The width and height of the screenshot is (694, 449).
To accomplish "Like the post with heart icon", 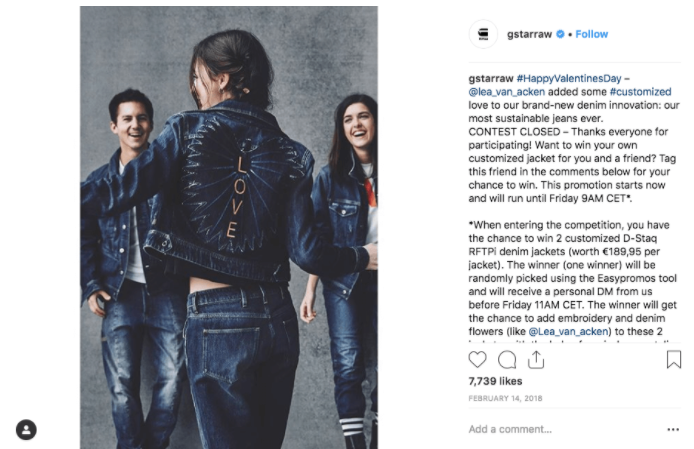I will point(477,359).
